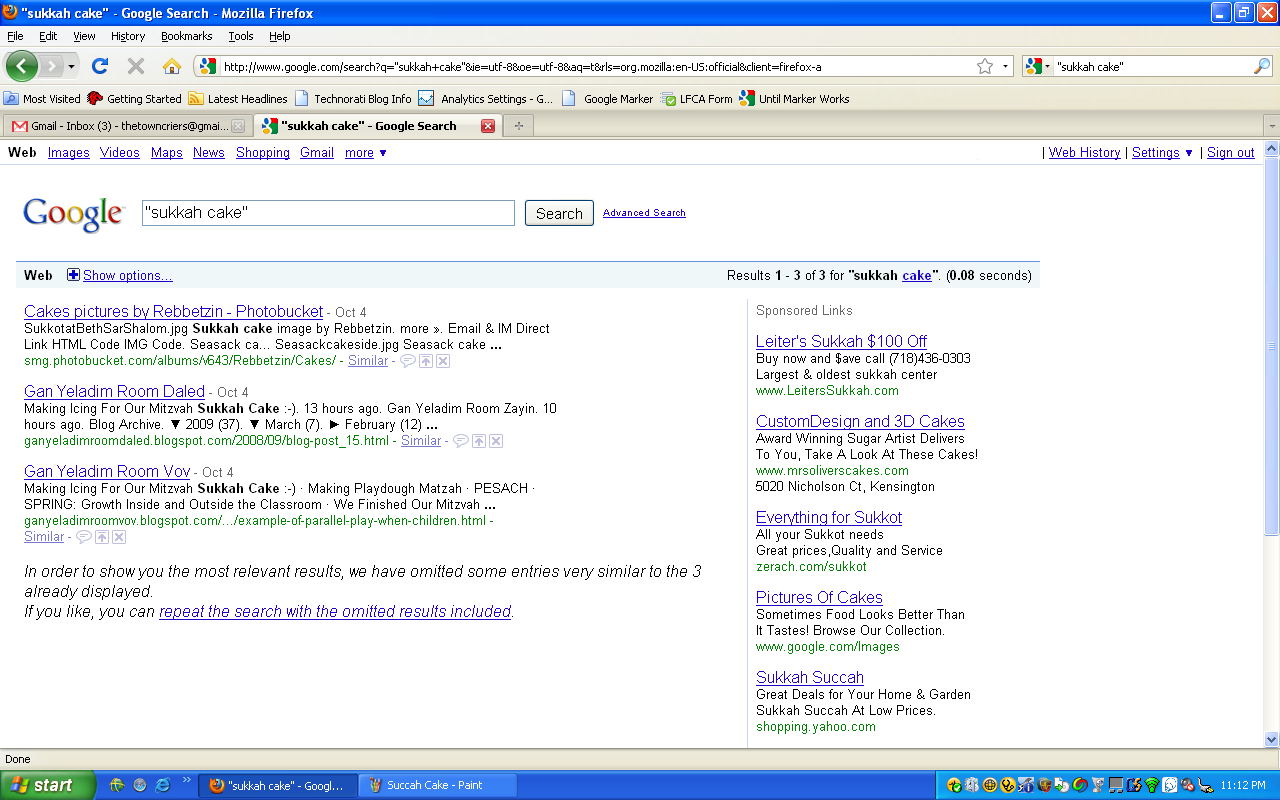The image size is (1280, 800).
Task: Comment on the Cakes pictures by Rebbetzin result
Action: [408, 361]
